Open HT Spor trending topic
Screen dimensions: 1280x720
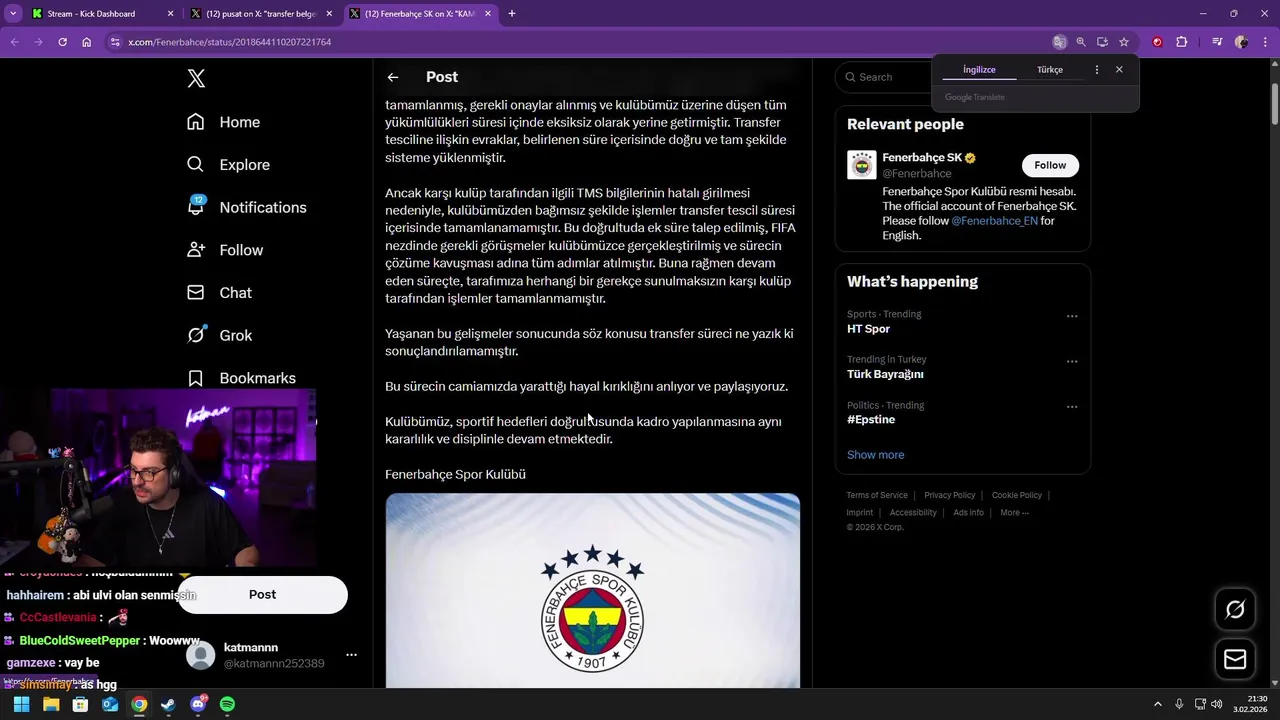click(x=868, y=329)
